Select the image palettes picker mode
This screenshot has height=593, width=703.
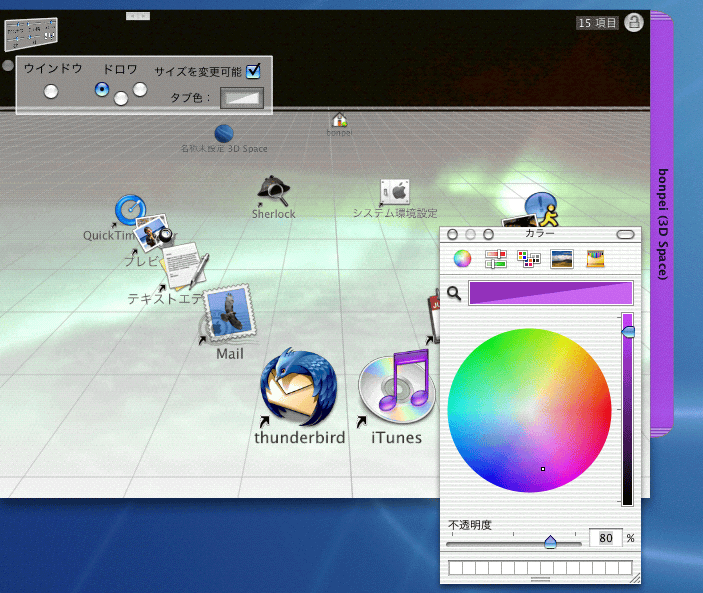[x=562, y=259]
